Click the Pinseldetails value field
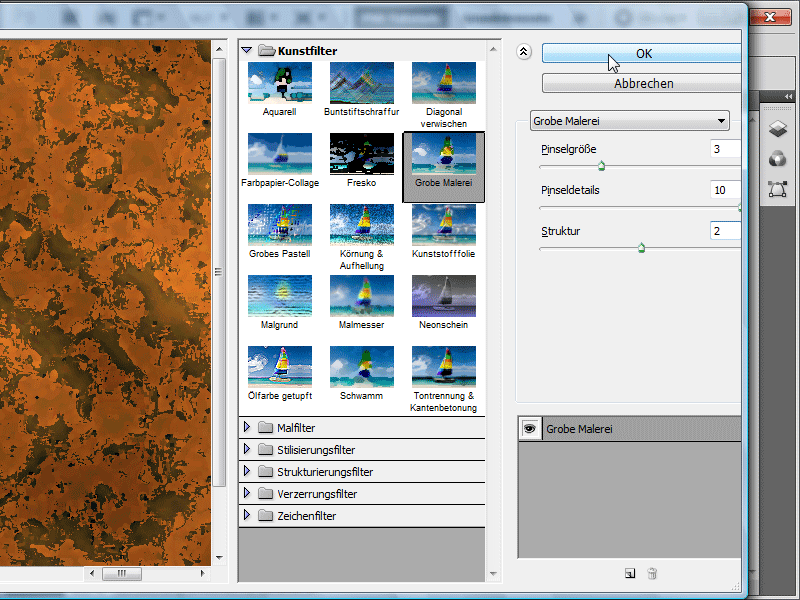Image resolution: width=800 pixels, height=600 pixels. (x=725, y=190)
